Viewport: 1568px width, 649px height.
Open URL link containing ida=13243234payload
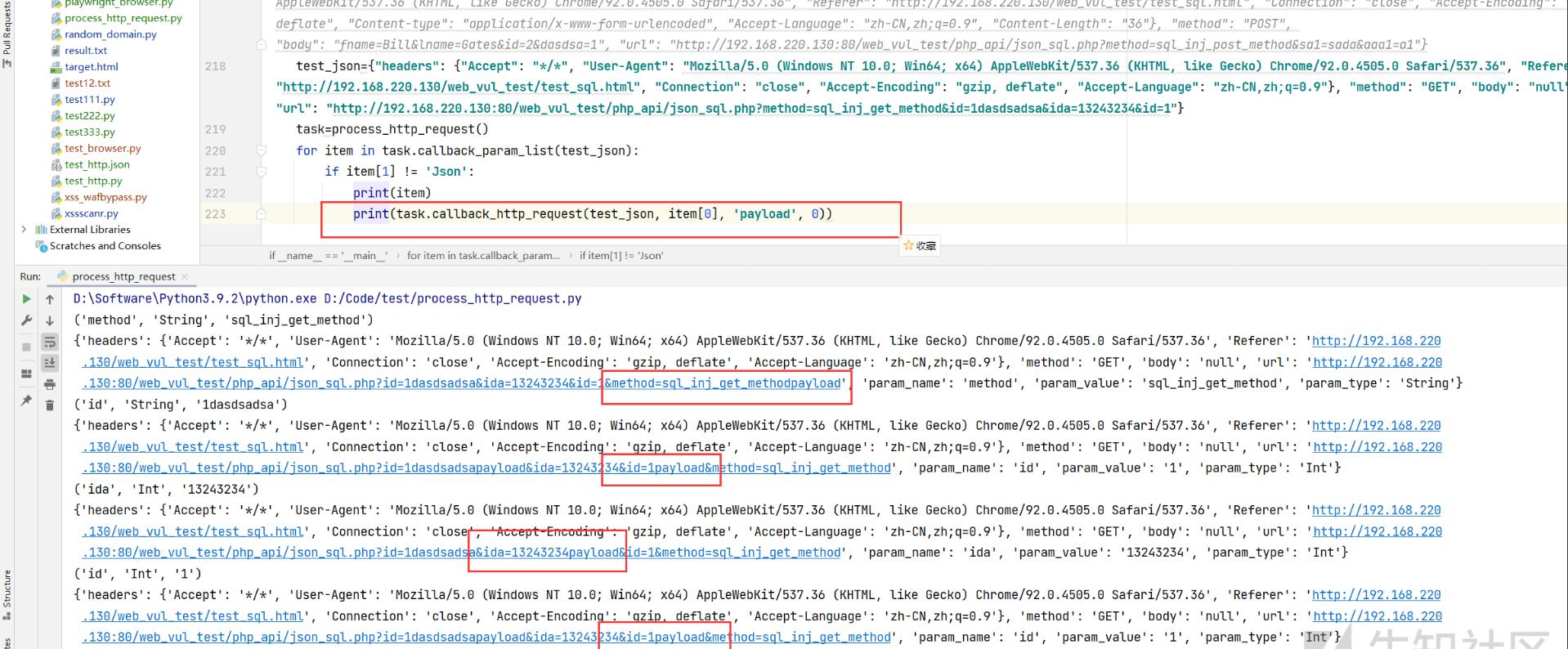coord(462,553)
